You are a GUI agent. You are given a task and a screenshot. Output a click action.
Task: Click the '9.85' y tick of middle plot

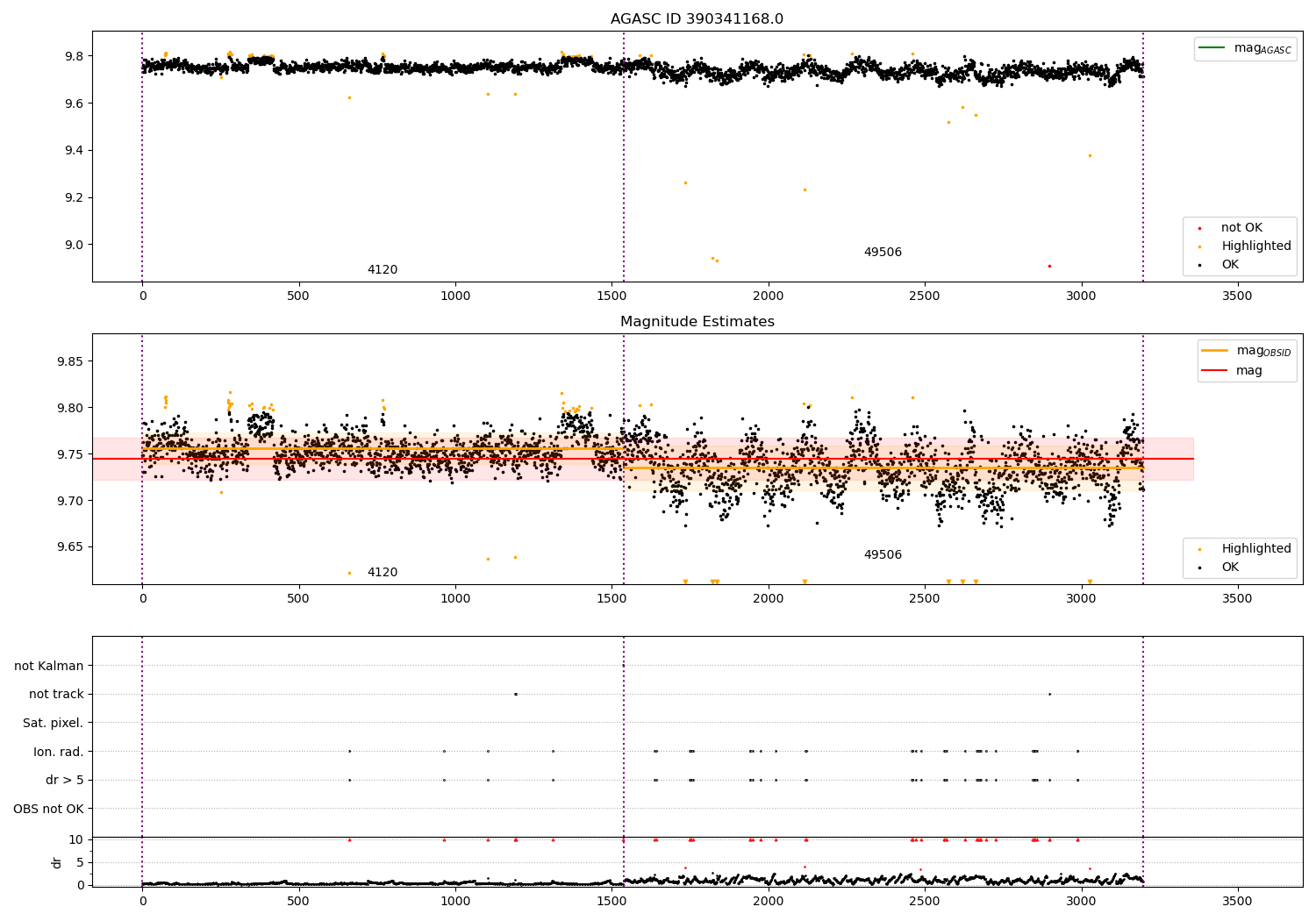[x=69, y=361]
